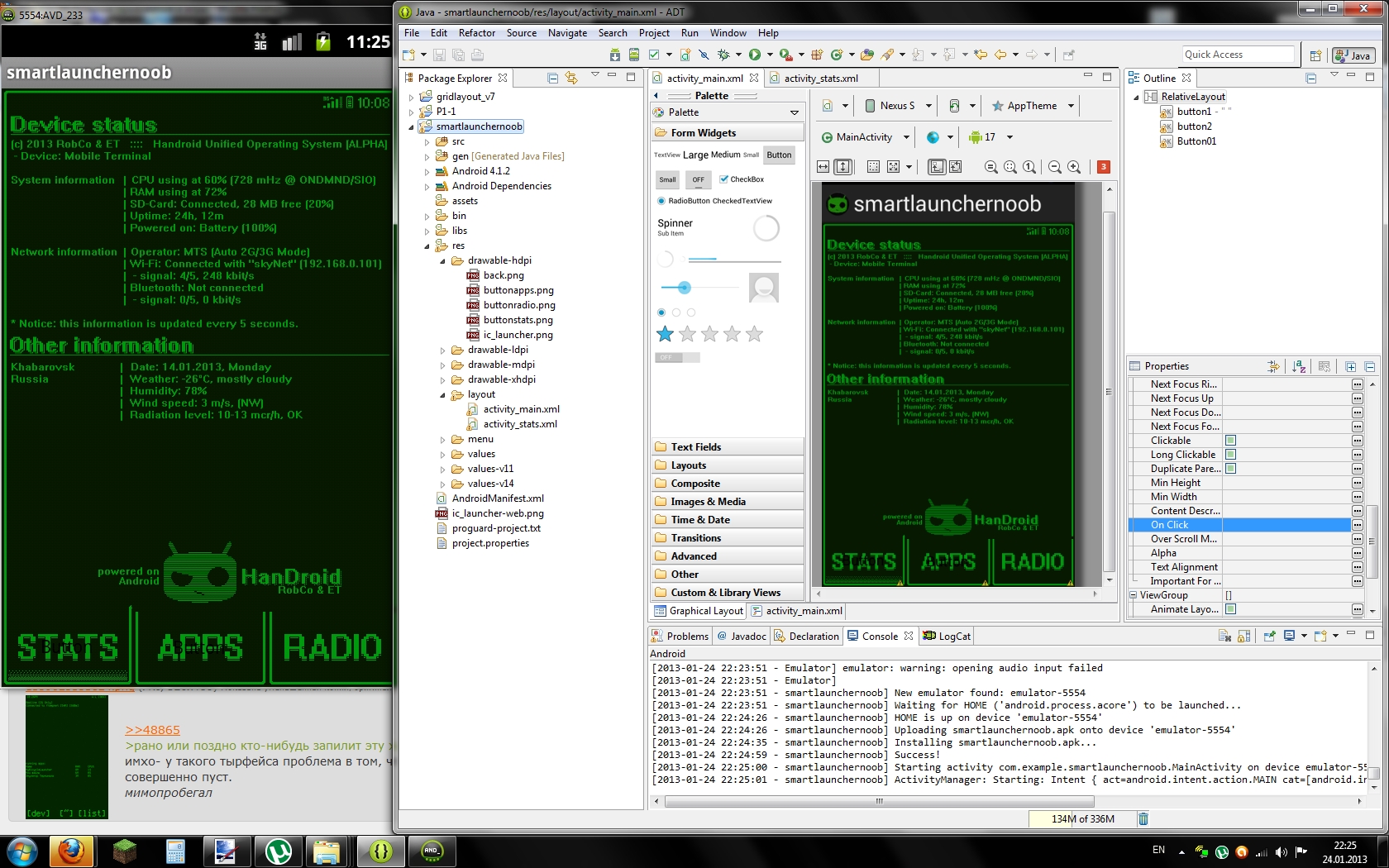This screenshot has height=868, width=1389.
Task: Click the Open Type folder icon
Action: [x=866, y=55]
